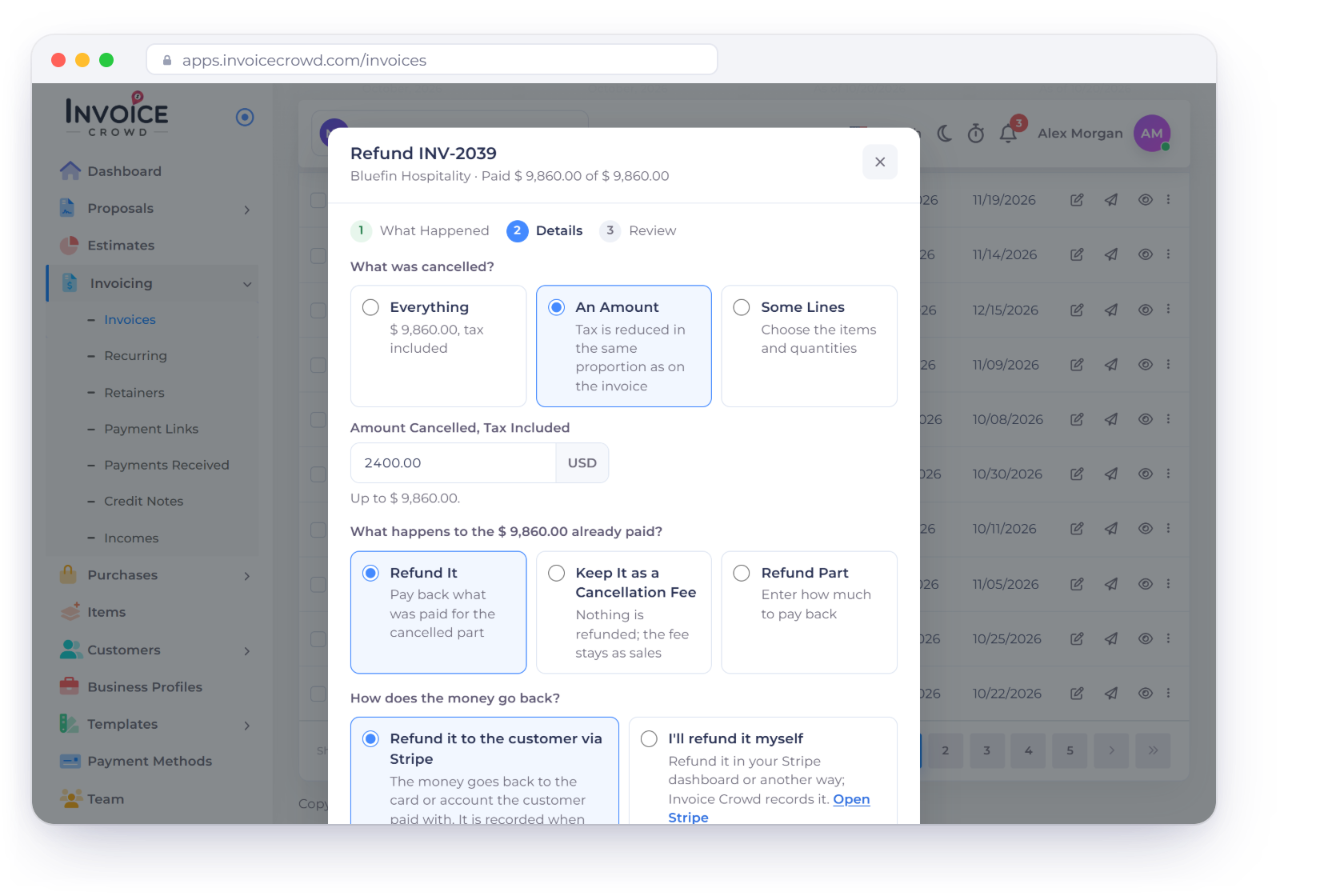Open more options for invoice 11/09/2026
The width and height of the screenshot is (1344, 896).
pyautogui.click(x=1168, y=365)
